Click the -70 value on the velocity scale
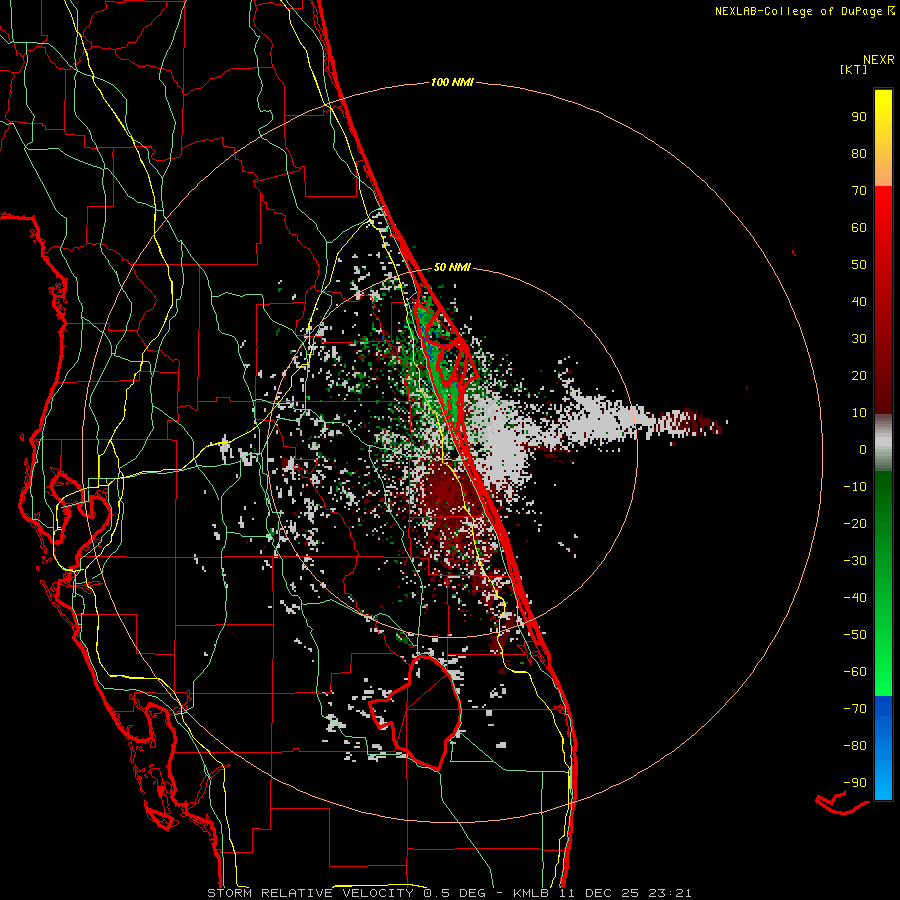The image size is (900, 900). pos(855,708)
